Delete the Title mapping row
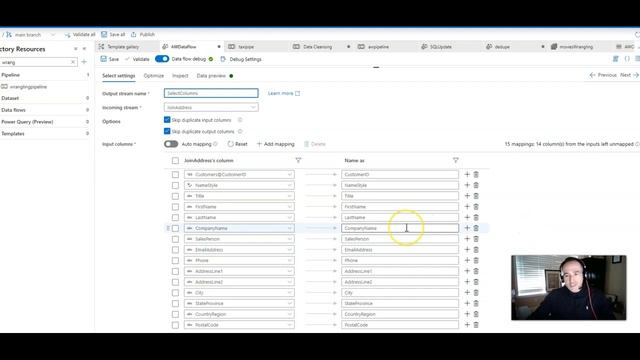 click(476, 196)
